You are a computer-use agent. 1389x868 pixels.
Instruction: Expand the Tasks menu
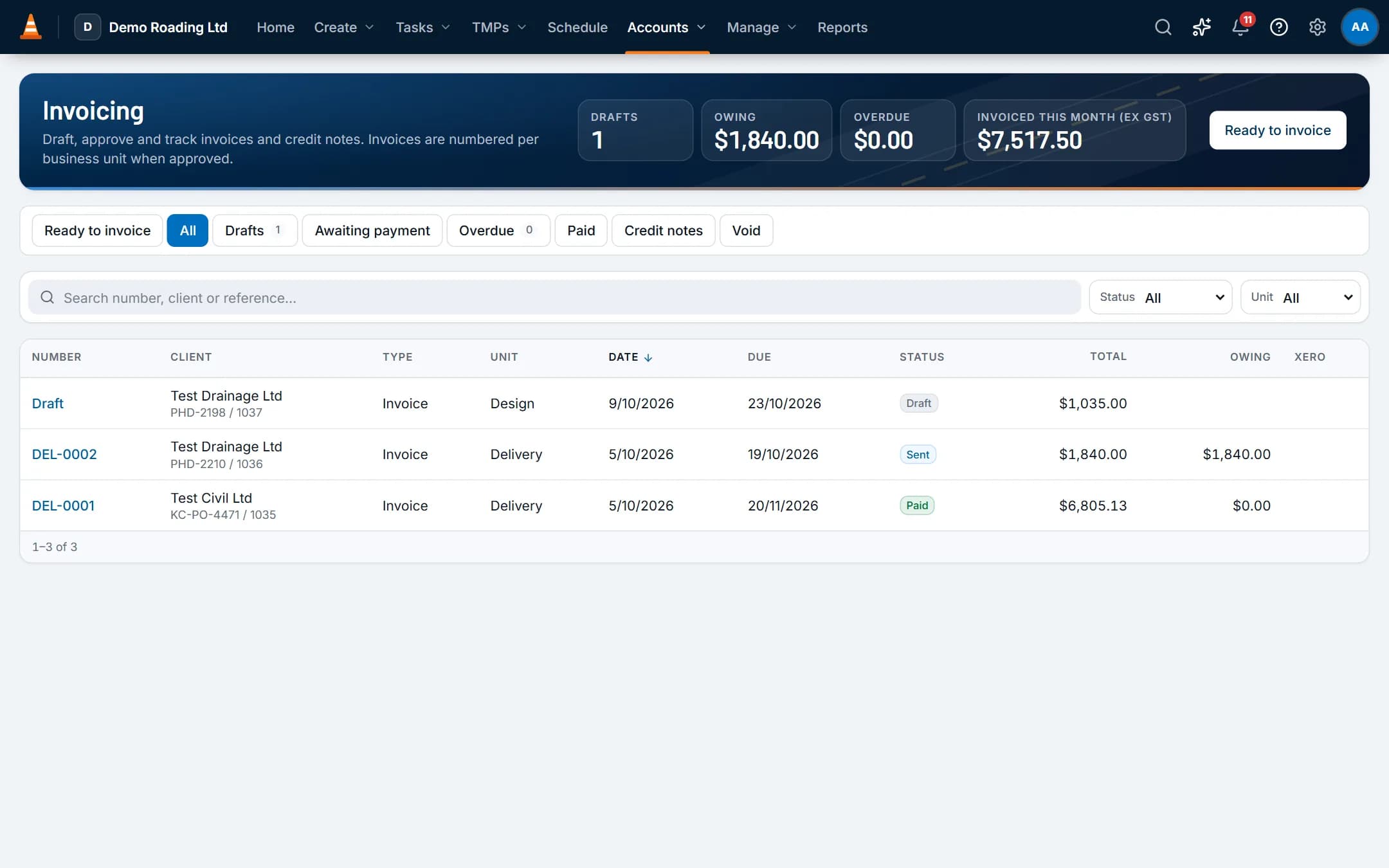tap(422, 27)
